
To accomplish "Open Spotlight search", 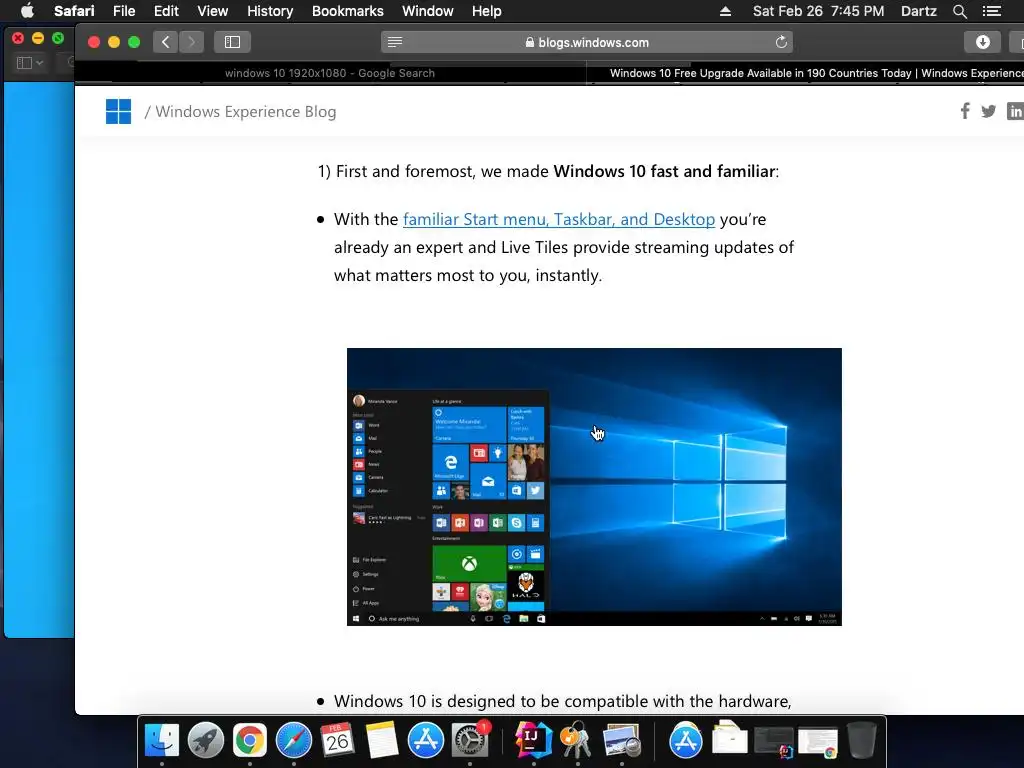I will [959, 11].
